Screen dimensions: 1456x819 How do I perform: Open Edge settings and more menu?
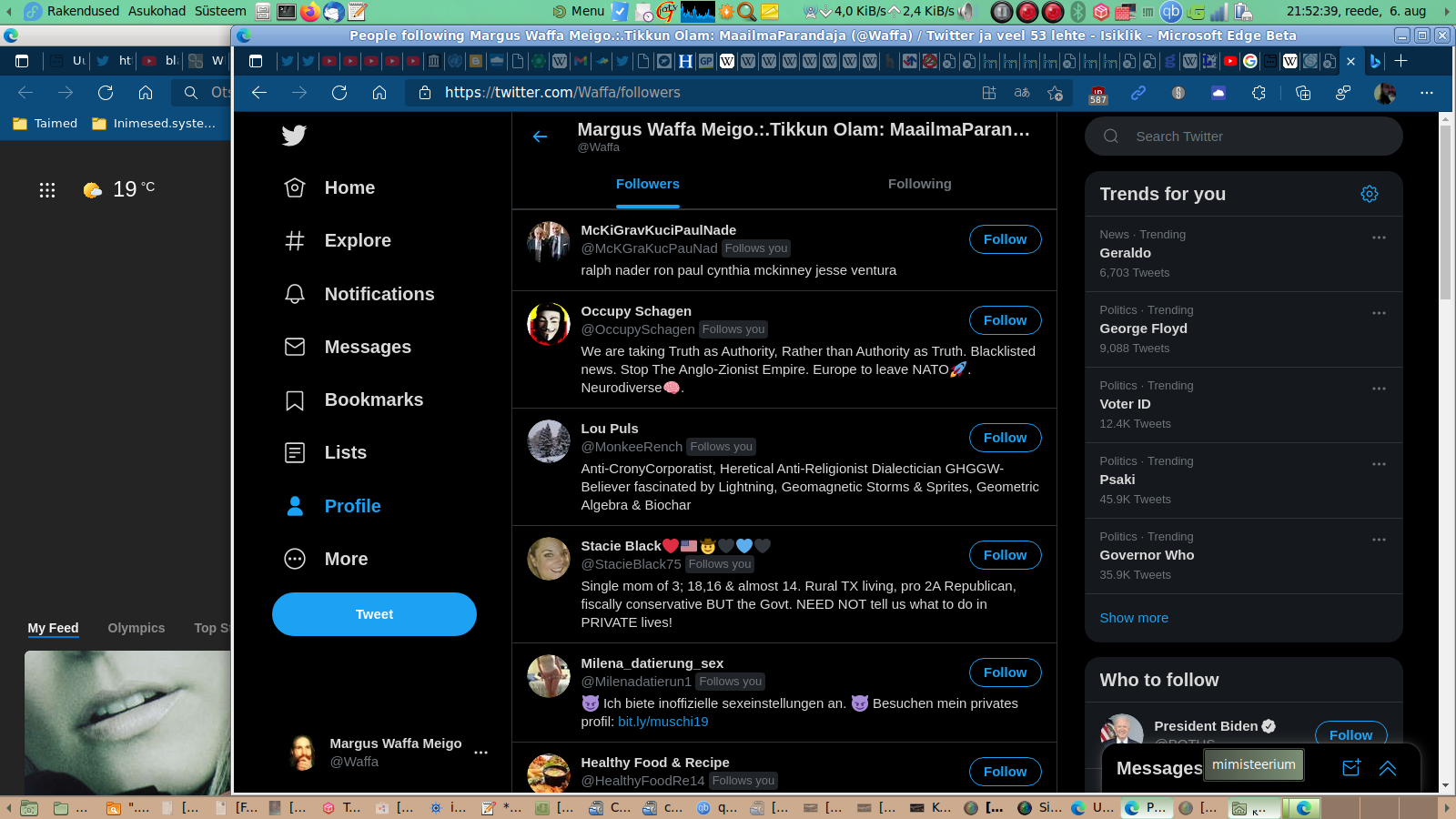click(x=1427, y=93)
